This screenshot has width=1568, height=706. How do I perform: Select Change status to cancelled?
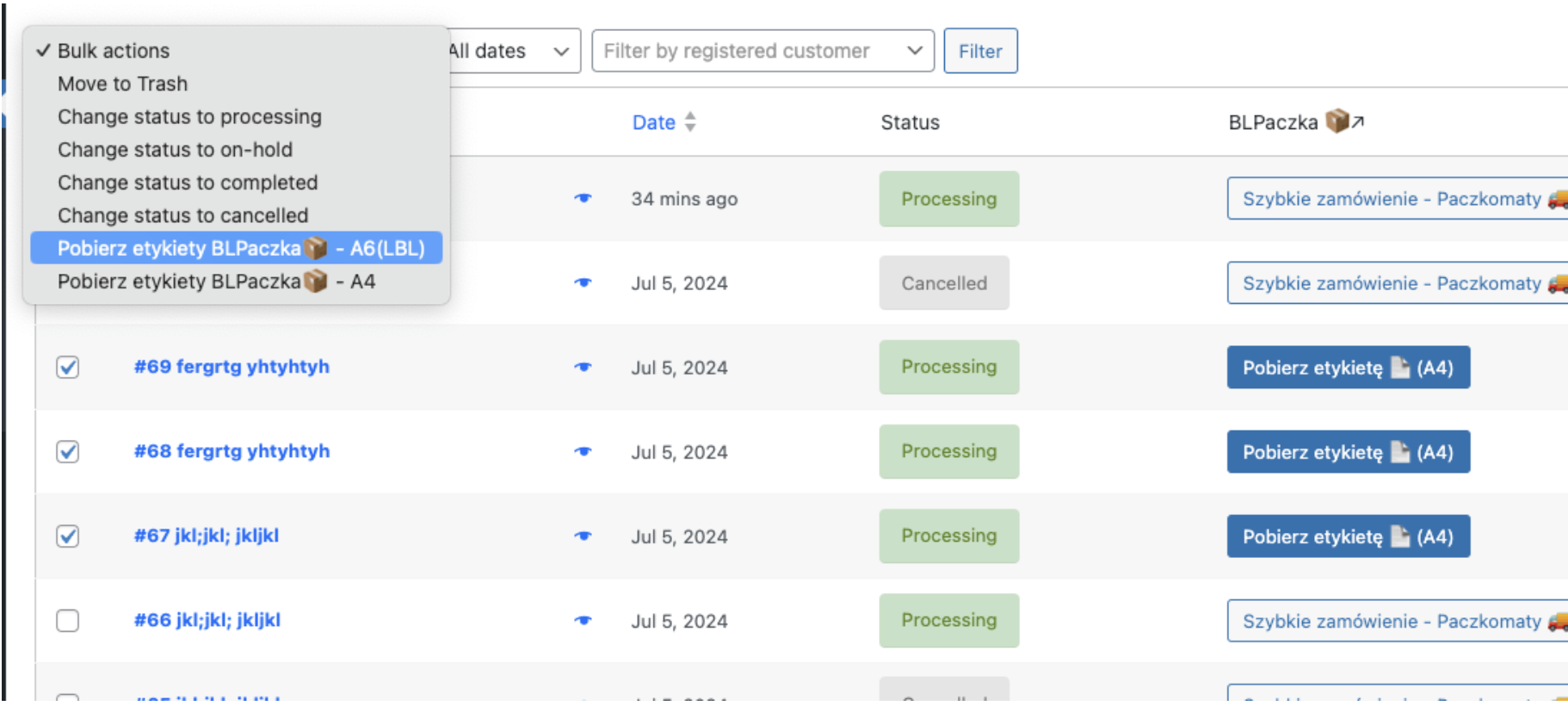pyautogui.click(x=236, y=215)
